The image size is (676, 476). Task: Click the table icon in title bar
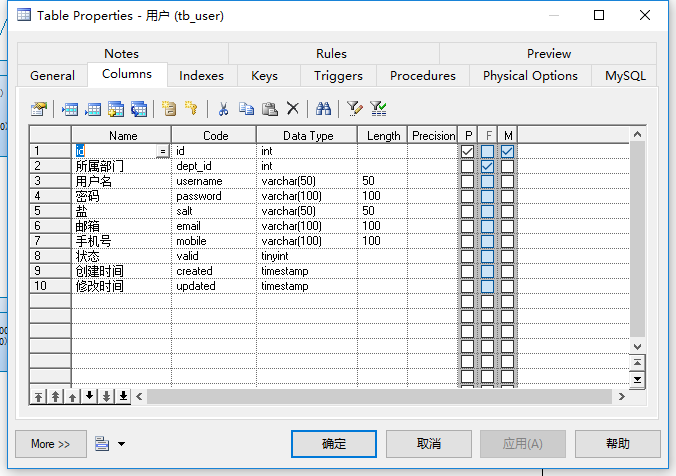[x=24, y=15]
